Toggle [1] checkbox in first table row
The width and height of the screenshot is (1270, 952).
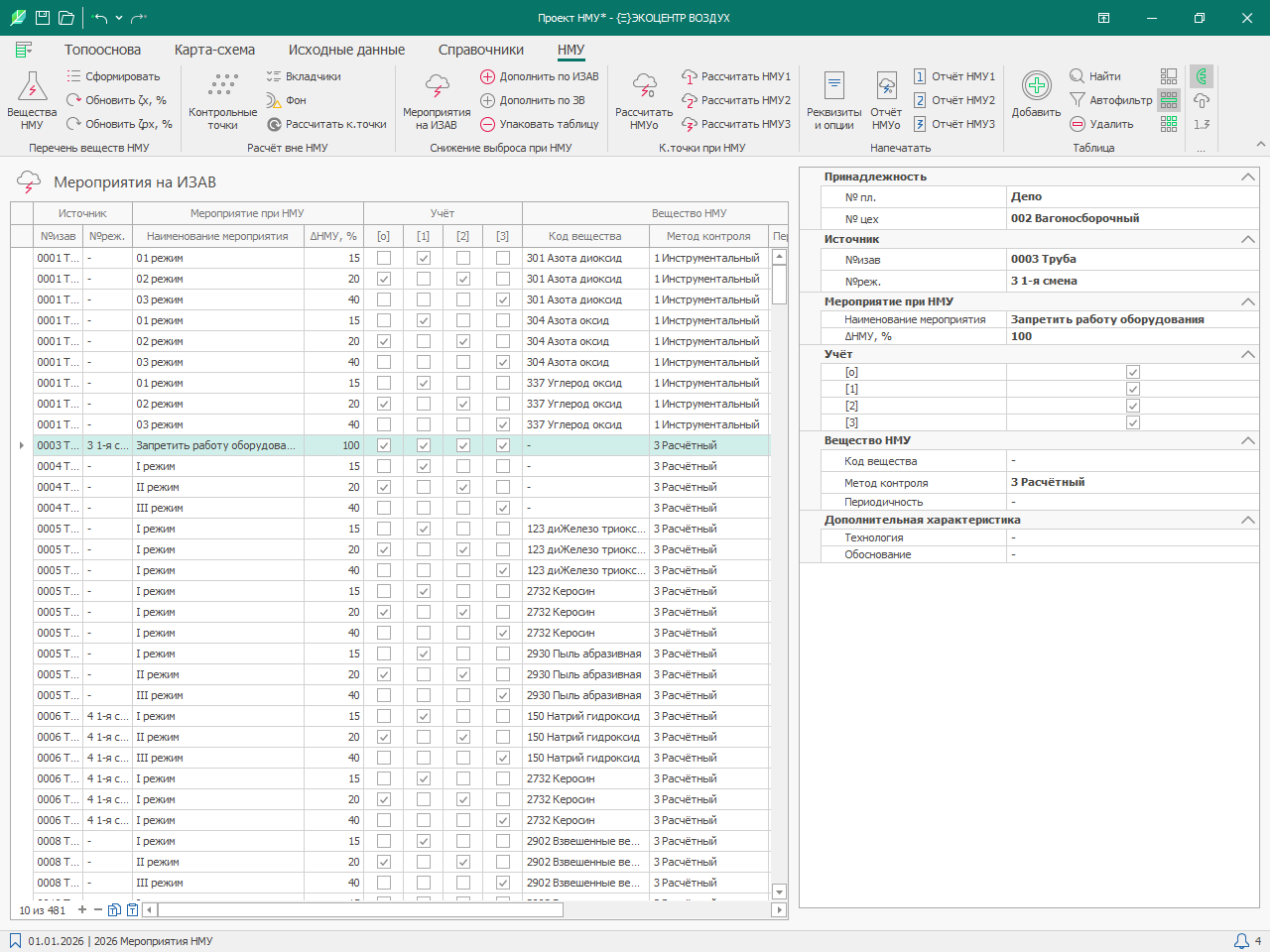pyautogui.click(x=424, y=258)
